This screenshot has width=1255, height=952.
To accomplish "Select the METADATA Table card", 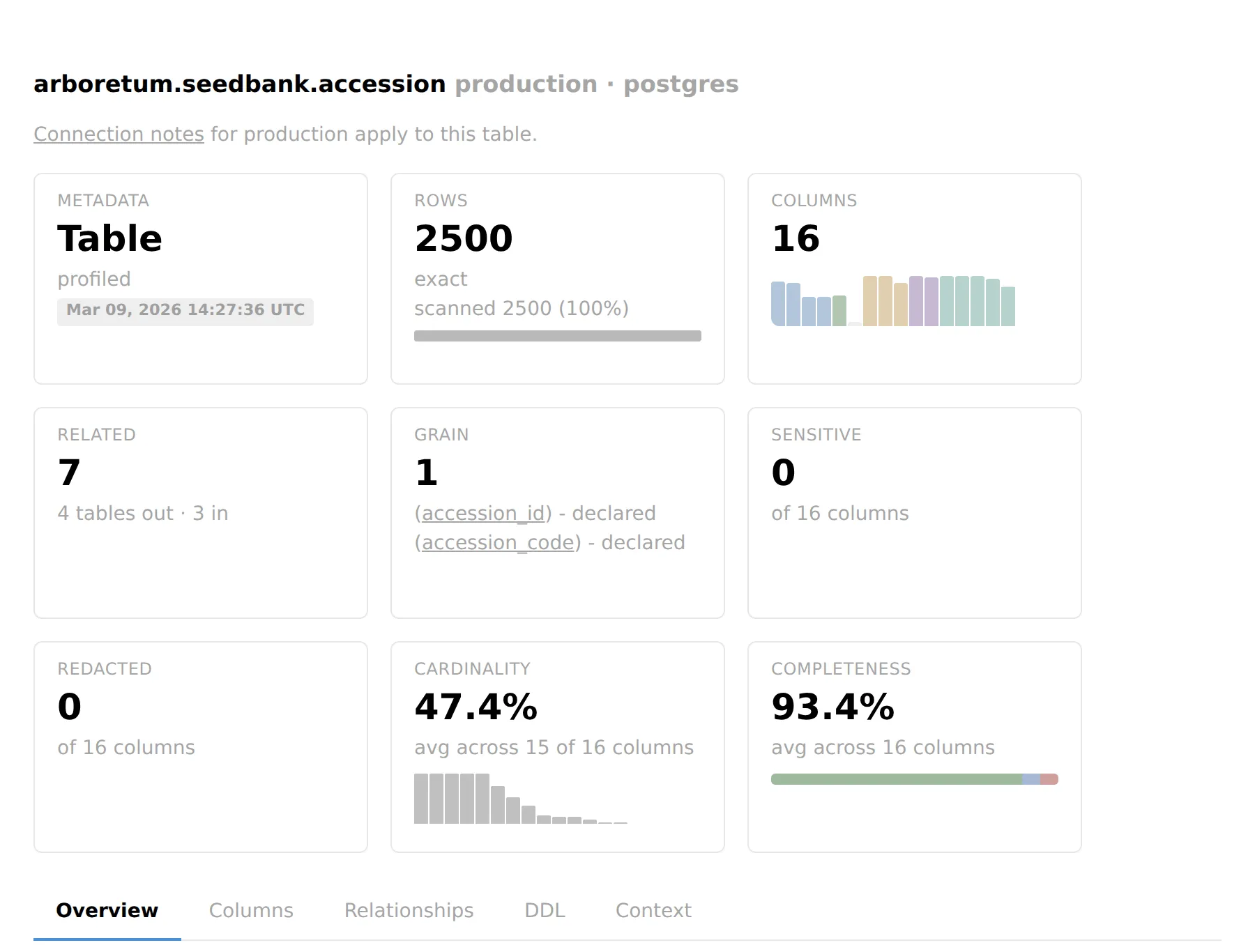I will point(201,279).
